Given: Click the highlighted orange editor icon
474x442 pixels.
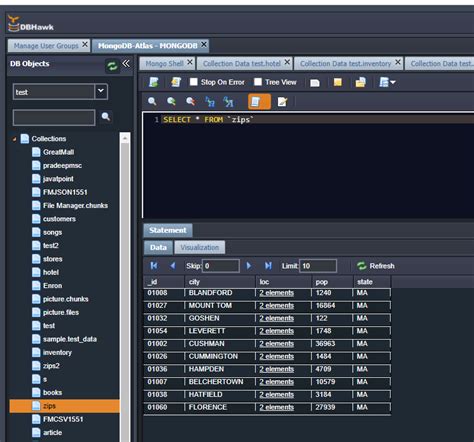Looking at the screenshot, I should 259,101.
